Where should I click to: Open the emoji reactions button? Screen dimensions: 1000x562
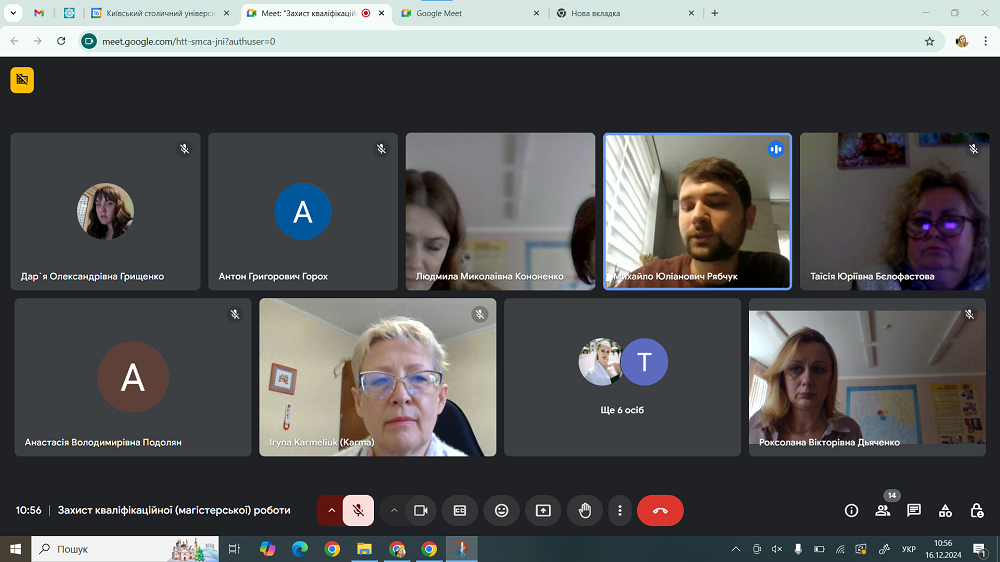(501, 510)
